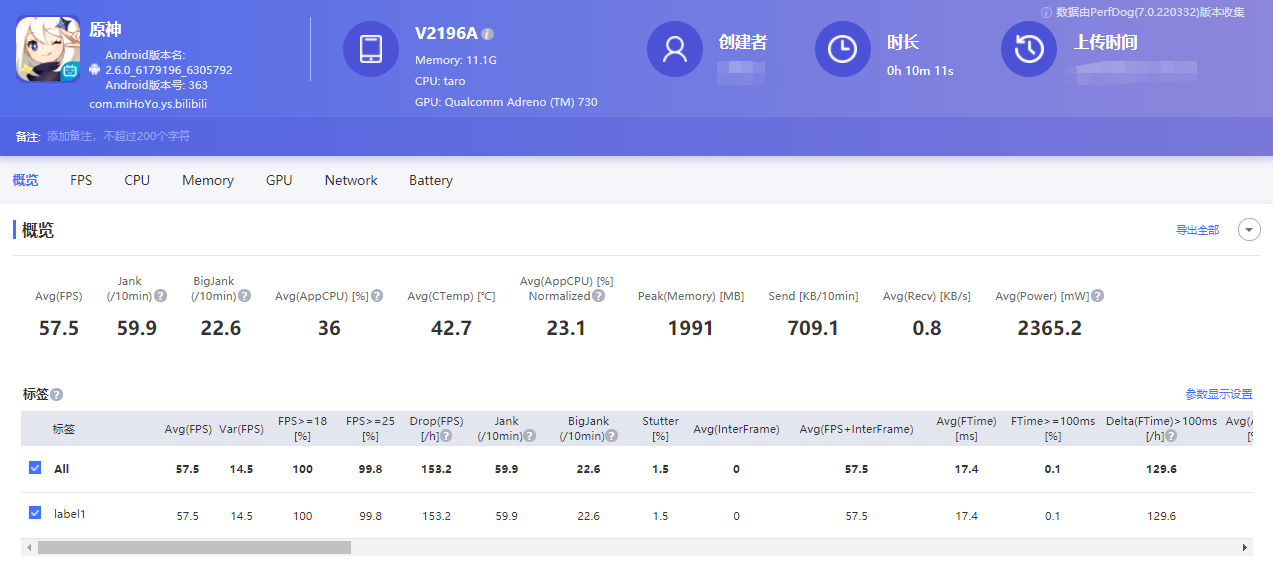Click help icon beside 标签 heading
Screen dimensions: 1273x569
click(x=57, y=395)
